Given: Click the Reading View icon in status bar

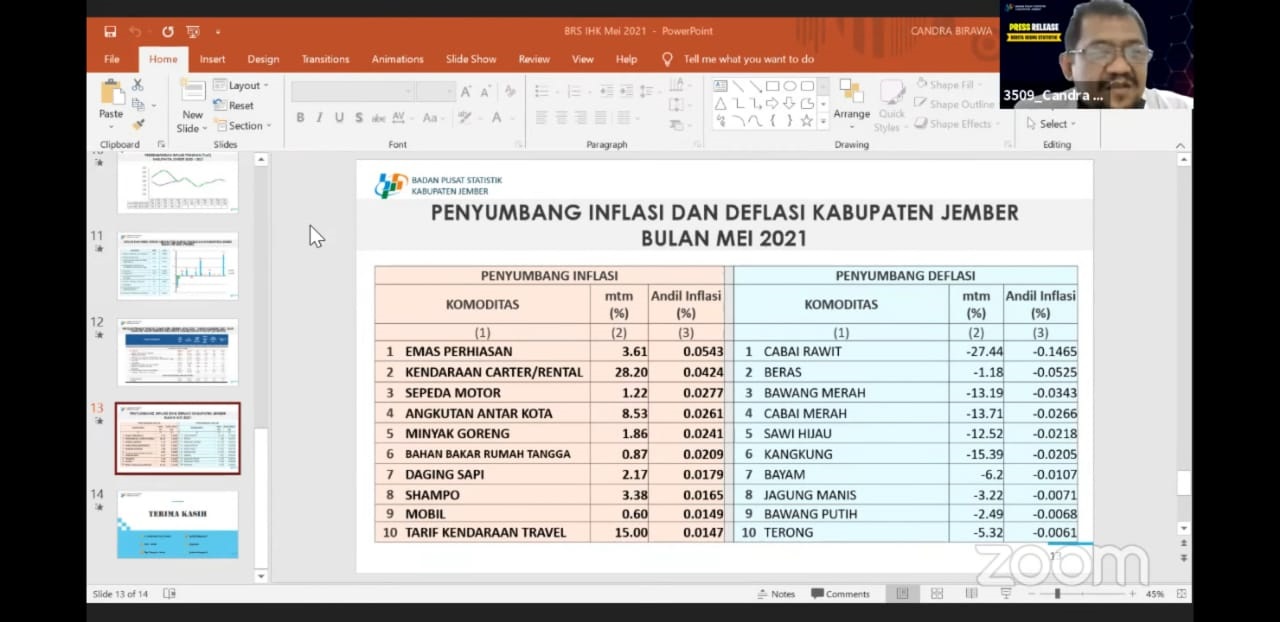Looking at the screenshot, I should point(971,593).
